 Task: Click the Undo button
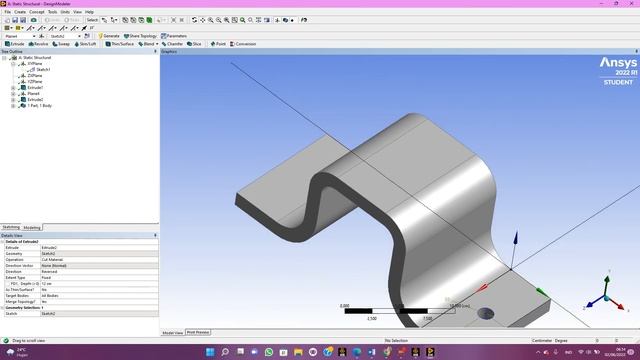(52, 20)
